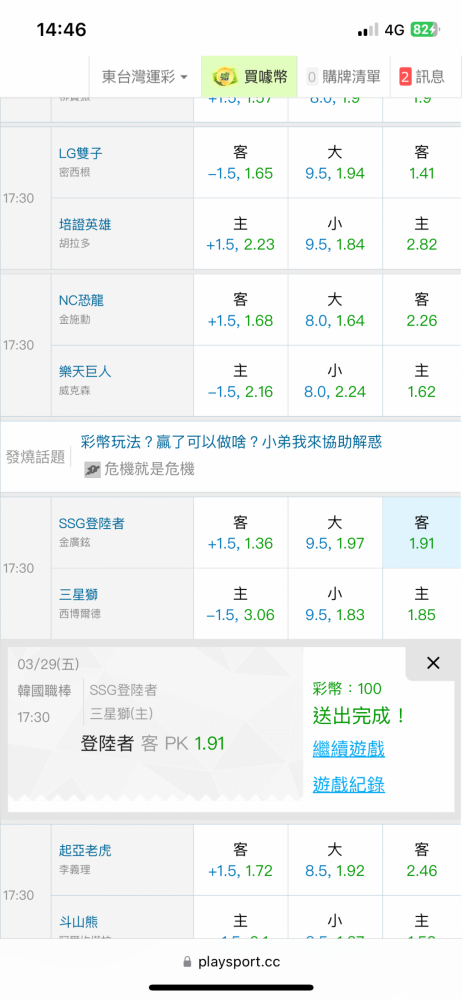The image size is (462, 1000).
Task: Select 樂天巨人 主 -1.5 spread at 2.16
Action: pos(241,381)
